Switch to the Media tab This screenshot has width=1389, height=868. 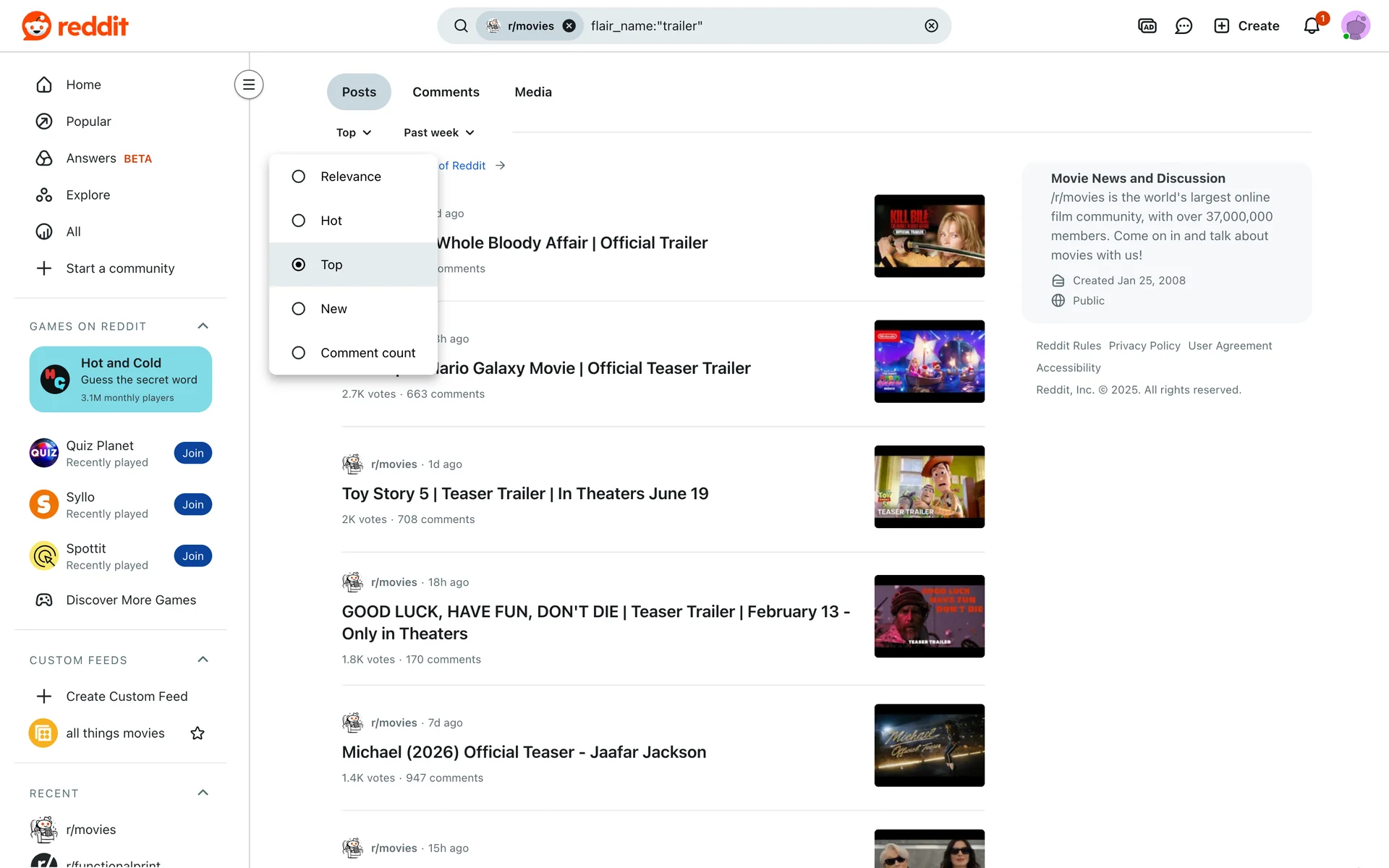[x=533, y=92]
